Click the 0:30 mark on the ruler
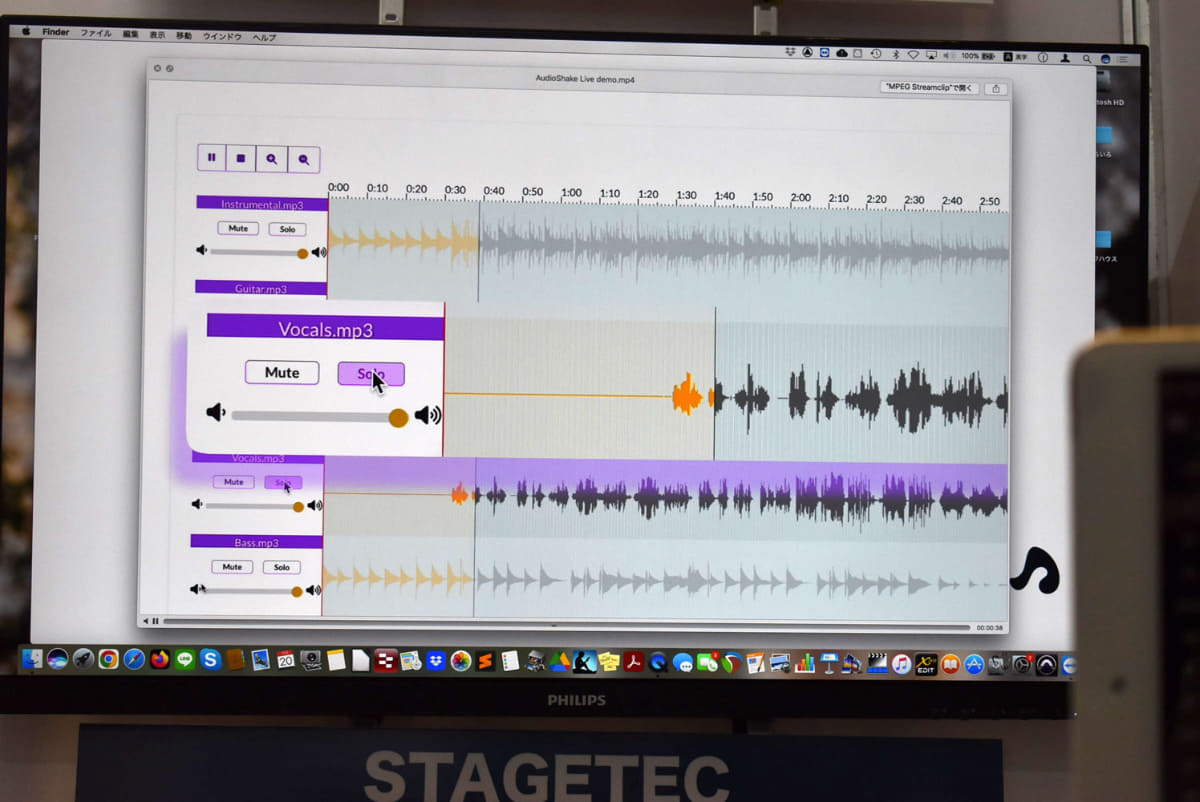This screenshot has height=802, width=1200. (x=455, y=190)
